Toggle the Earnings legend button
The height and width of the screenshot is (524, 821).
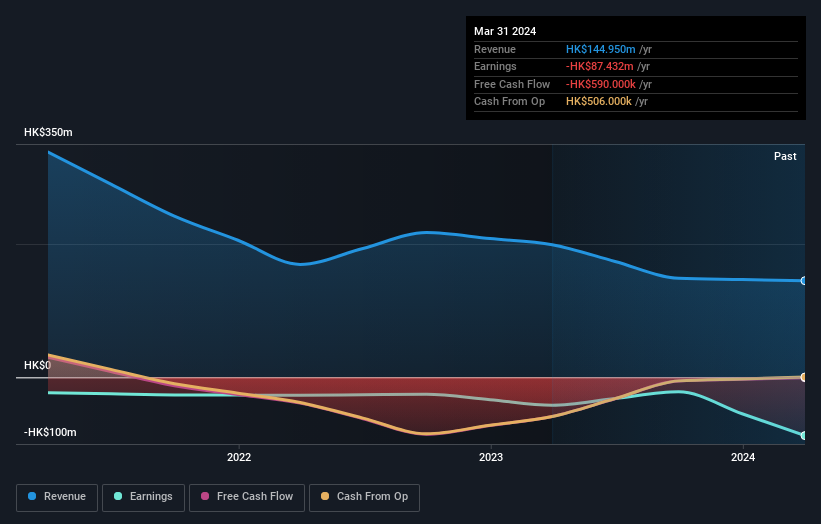click(143, 497)
